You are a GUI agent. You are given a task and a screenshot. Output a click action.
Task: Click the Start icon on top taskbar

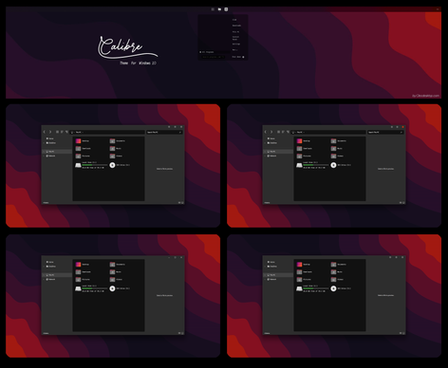coord(213,9)
